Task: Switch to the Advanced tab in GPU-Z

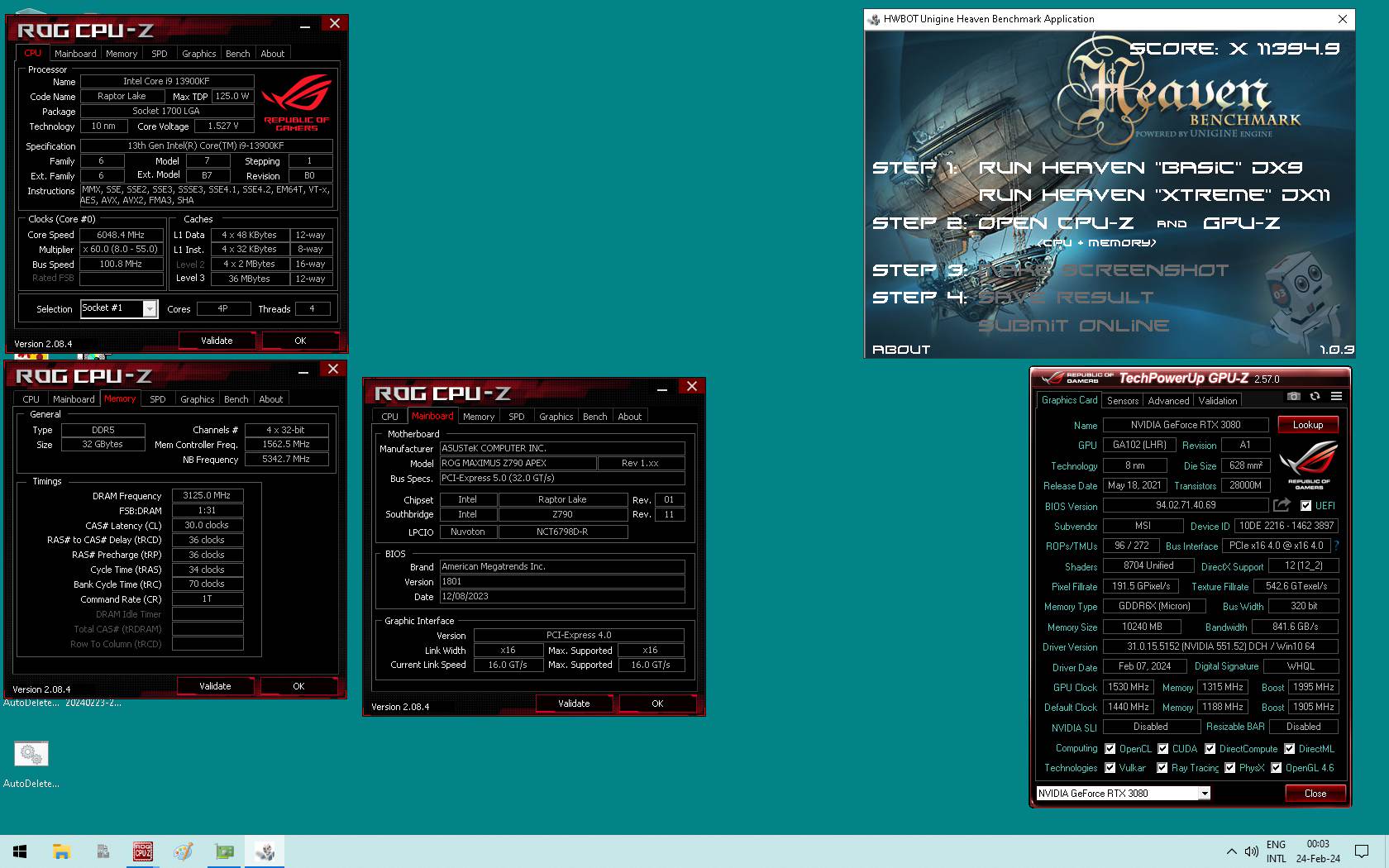Action: [1168, 401]
